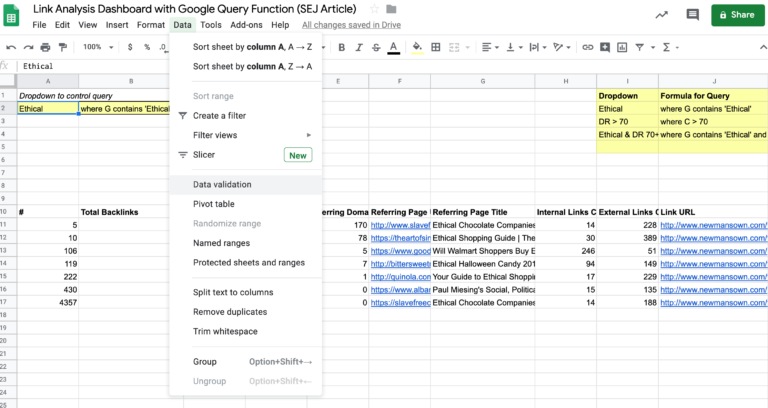The image size is (768, 408).
Task: Select Data validation from the menu
Action: pos(222,184)
